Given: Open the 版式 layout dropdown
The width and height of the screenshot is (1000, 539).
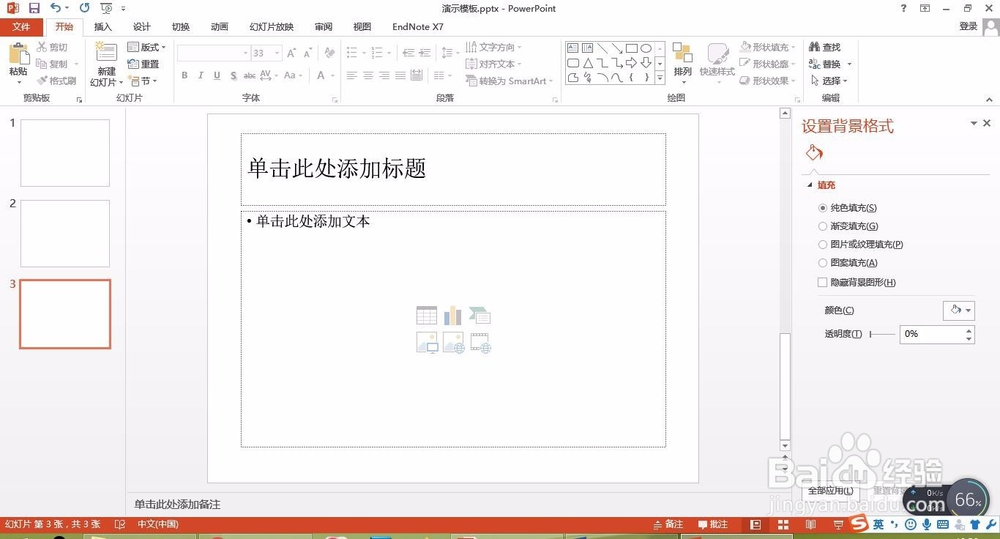Looking at the screenshot, I should [147, 47].
